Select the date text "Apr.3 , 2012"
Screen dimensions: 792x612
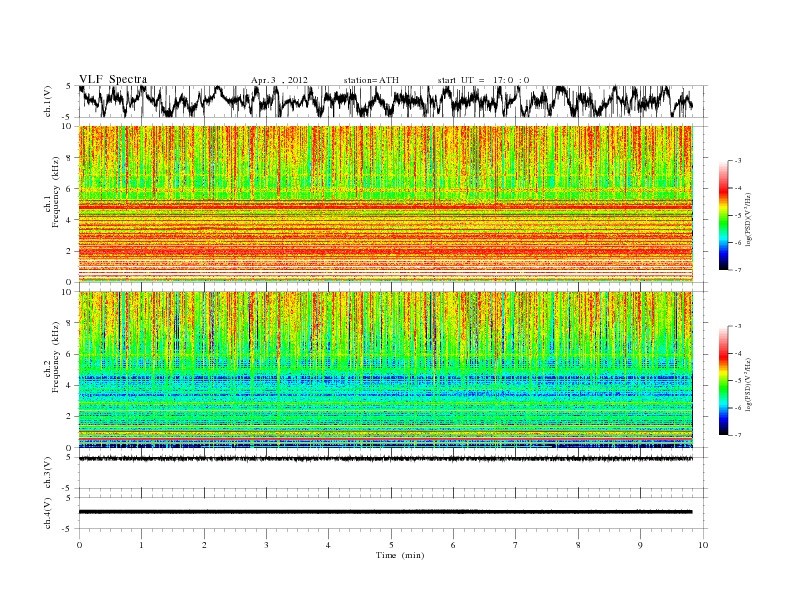[279, 80]
